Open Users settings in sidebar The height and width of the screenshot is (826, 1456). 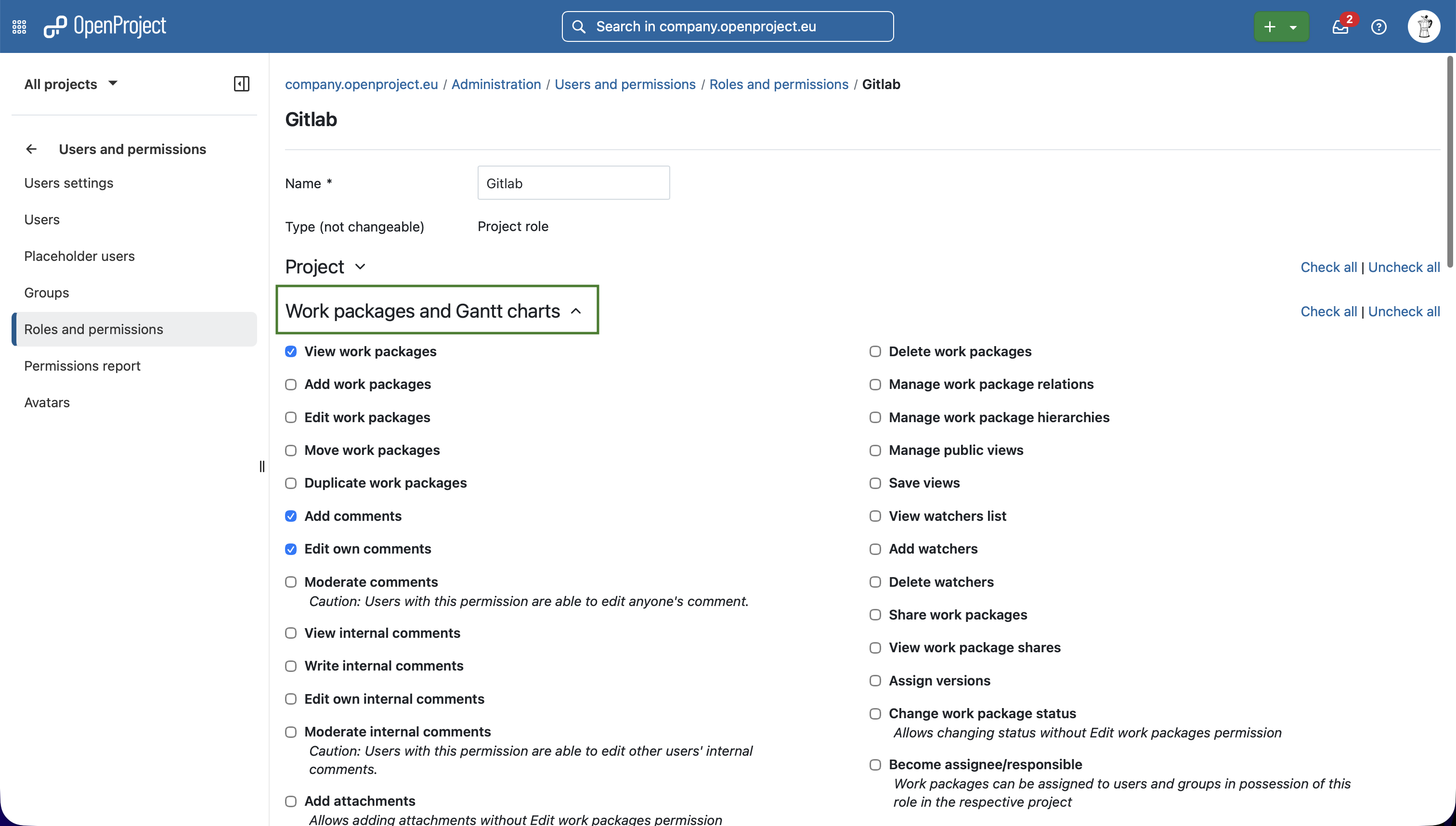[134, 183]
